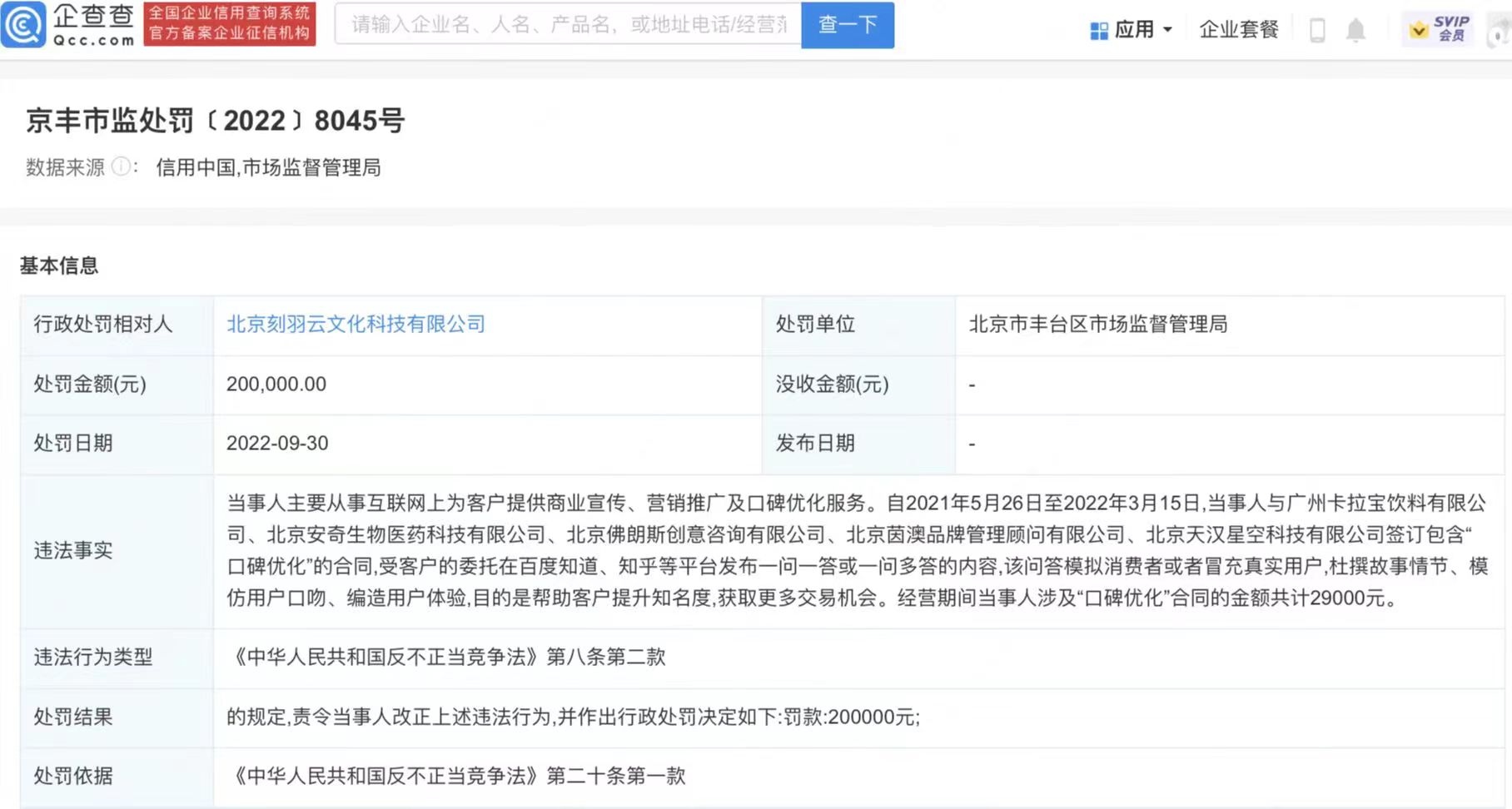Click the 违法行为类型 label
Viewport: 1512px width, 809px height.
(x=93, y=657)
